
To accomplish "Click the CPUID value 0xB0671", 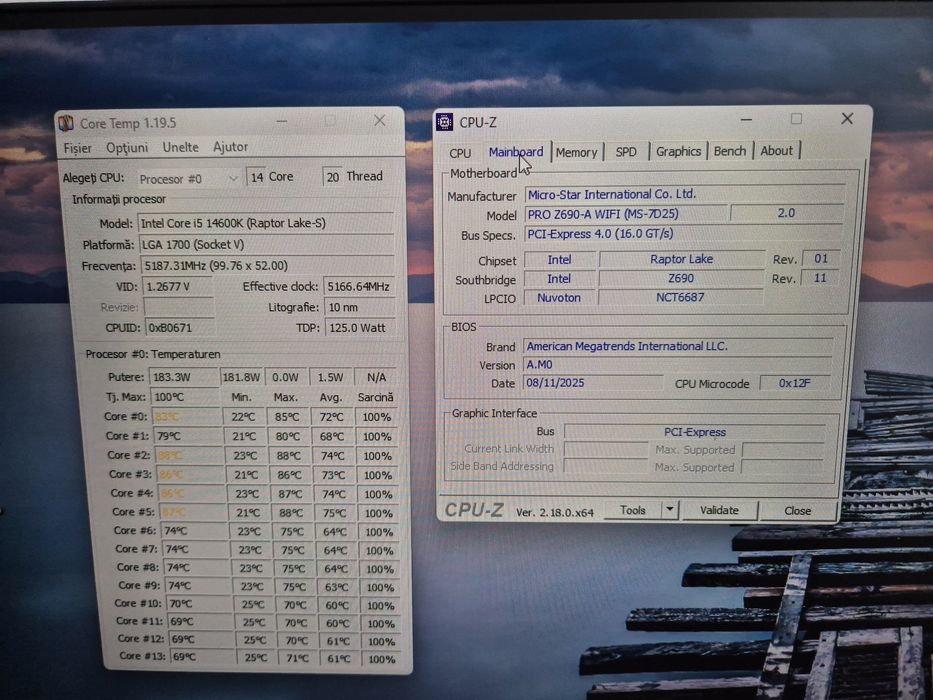I will (180, 327).
